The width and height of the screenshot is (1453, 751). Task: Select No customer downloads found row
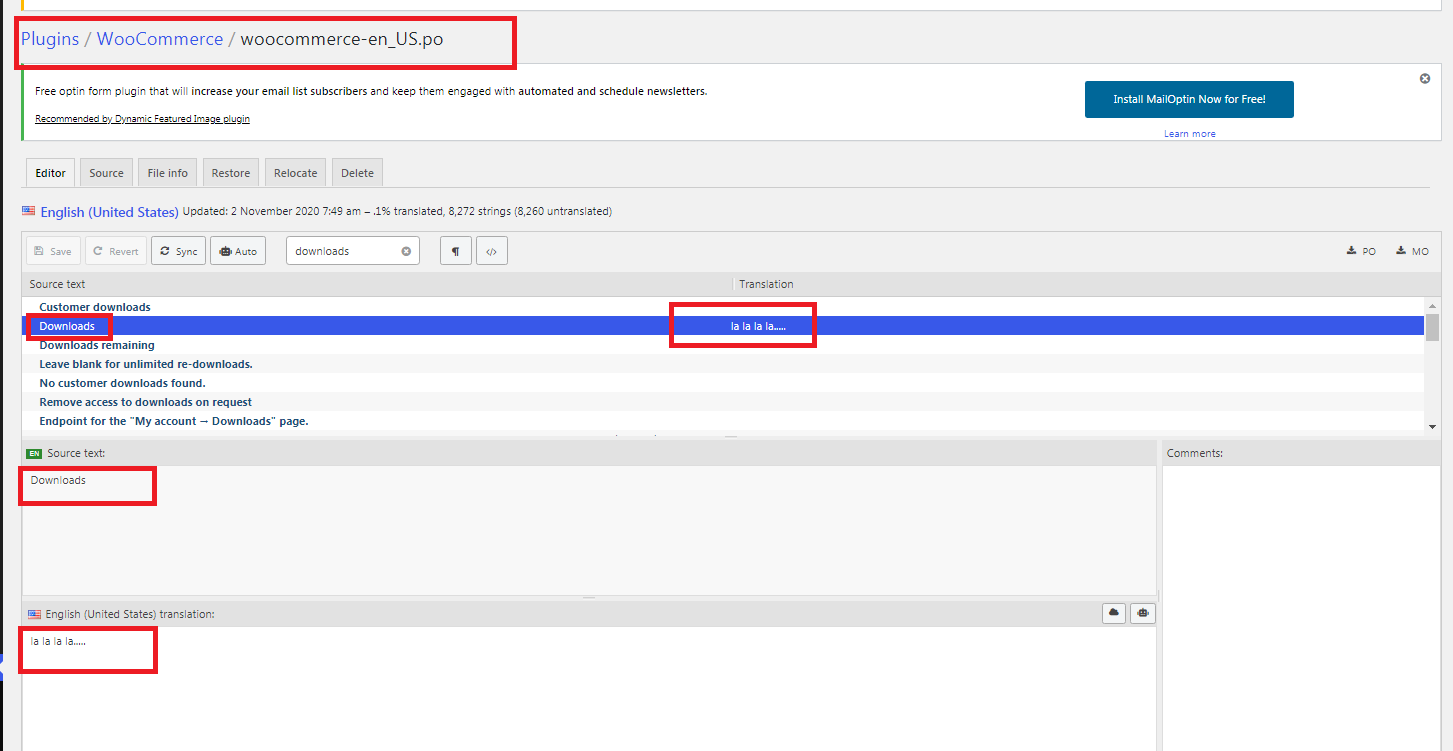tap(723, 383)
